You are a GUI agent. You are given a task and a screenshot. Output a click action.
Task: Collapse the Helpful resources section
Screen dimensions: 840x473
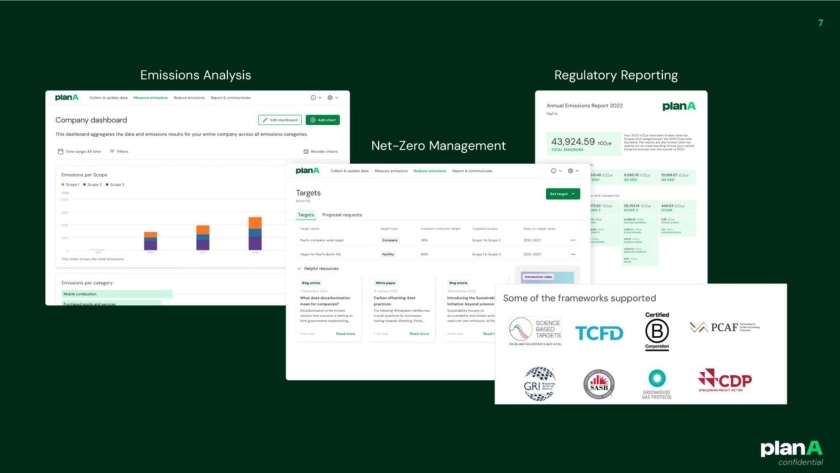click(300, 268)
